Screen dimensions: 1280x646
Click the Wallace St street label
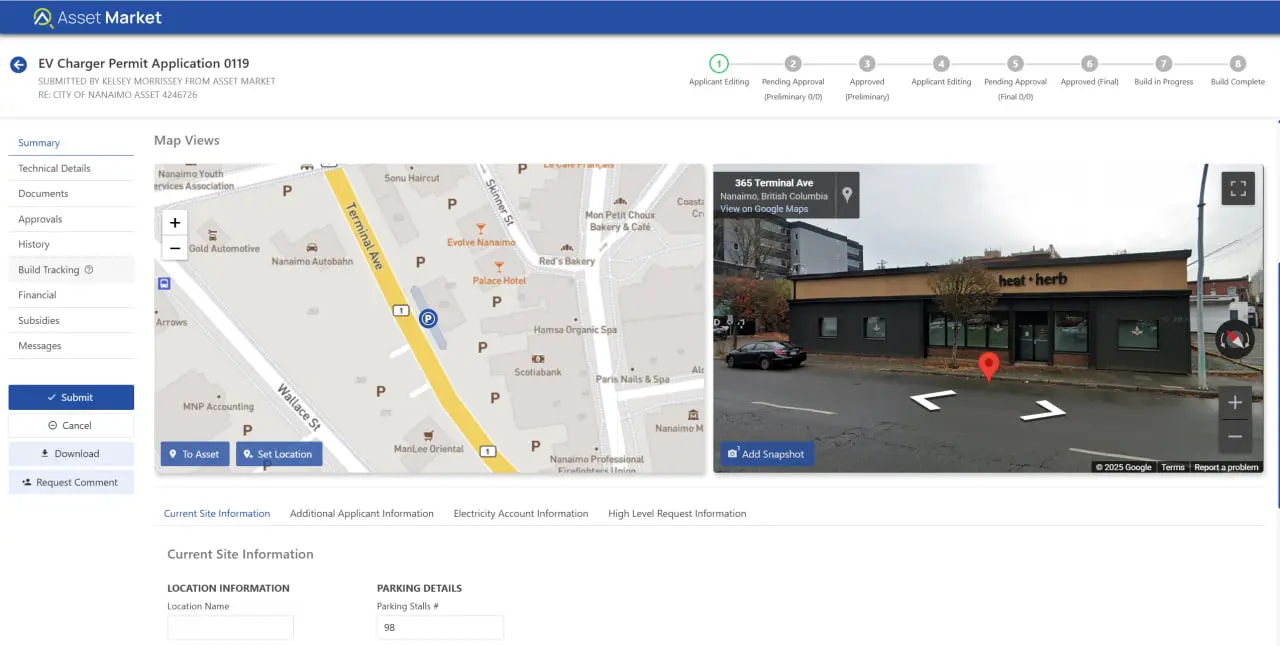click(298, 407)
